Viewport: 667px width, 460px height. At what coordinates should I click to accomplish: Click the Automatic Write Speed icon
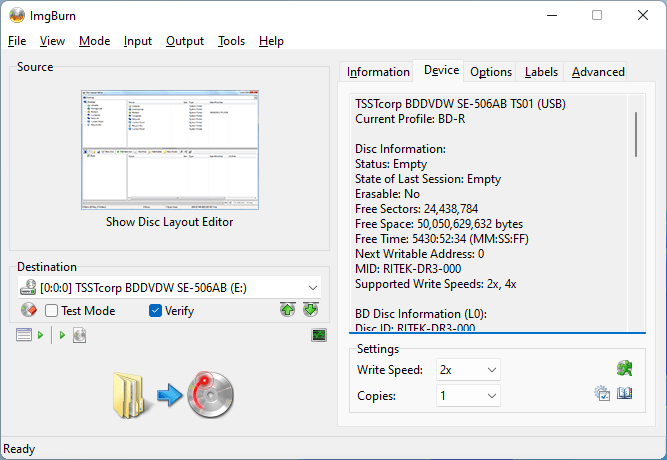tap(624, 369)
